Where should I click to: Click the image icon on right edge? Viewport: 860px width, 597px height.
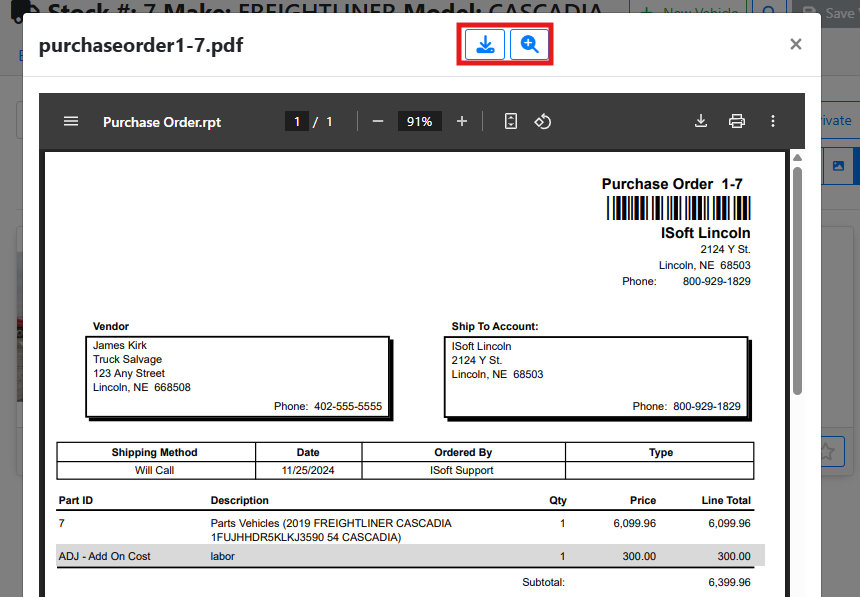839,165
